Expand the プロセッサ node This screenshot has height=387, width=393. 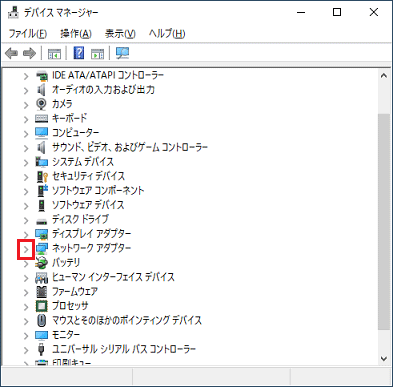(x=26, y=307)
